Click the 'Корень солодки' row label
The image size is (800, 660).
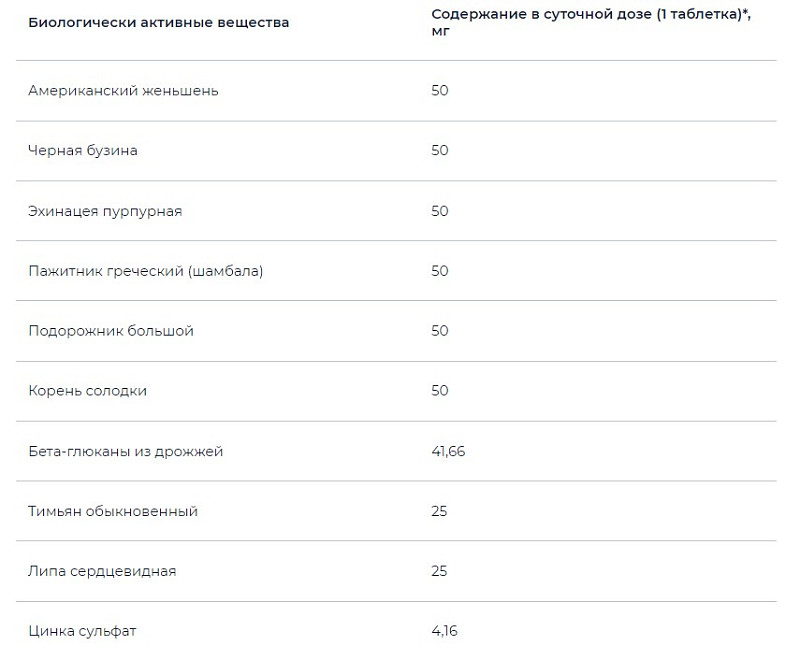point(87,391)
